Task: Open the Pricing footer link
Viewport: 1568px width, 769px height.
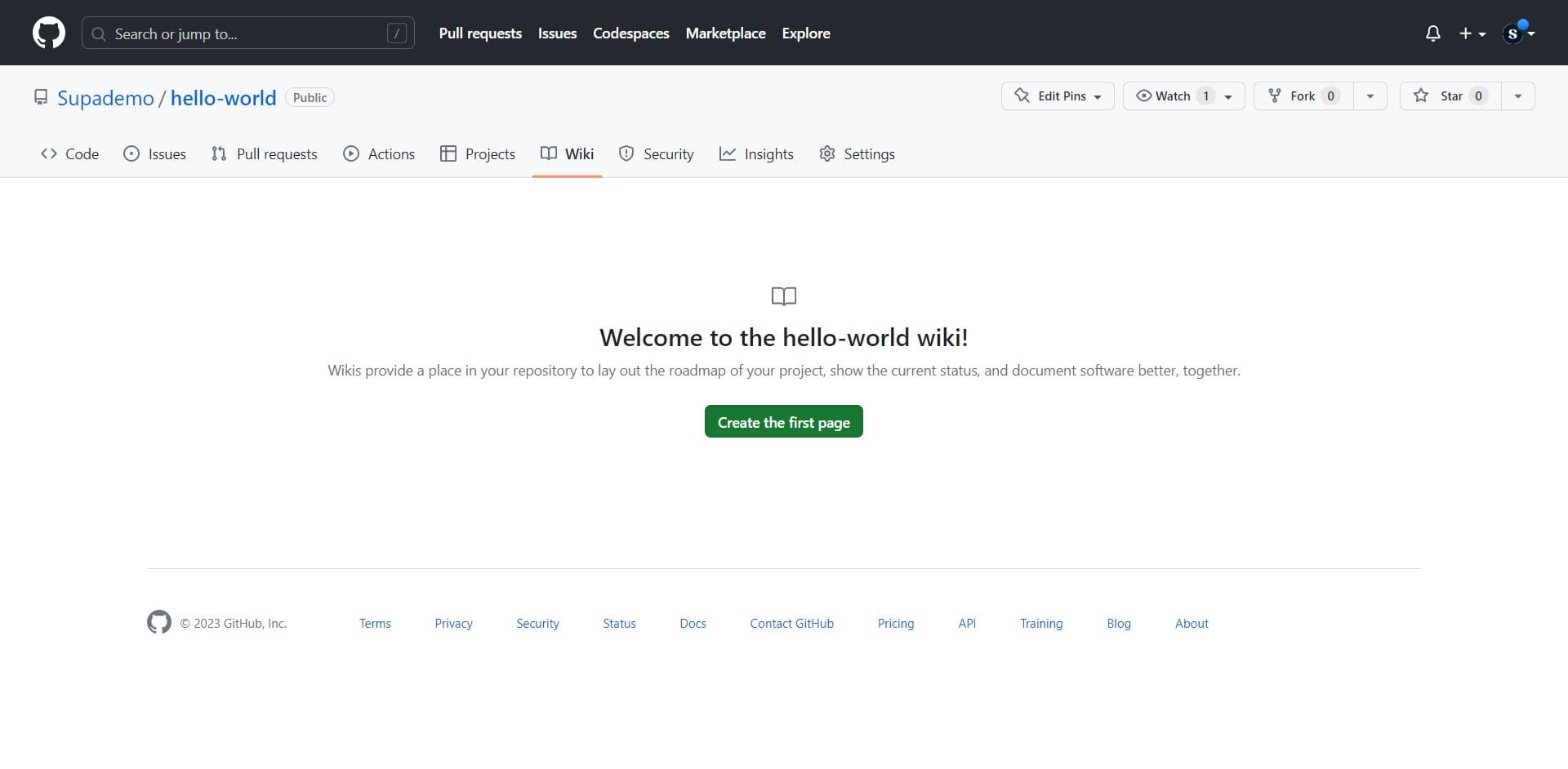Action: coord(895,623)
